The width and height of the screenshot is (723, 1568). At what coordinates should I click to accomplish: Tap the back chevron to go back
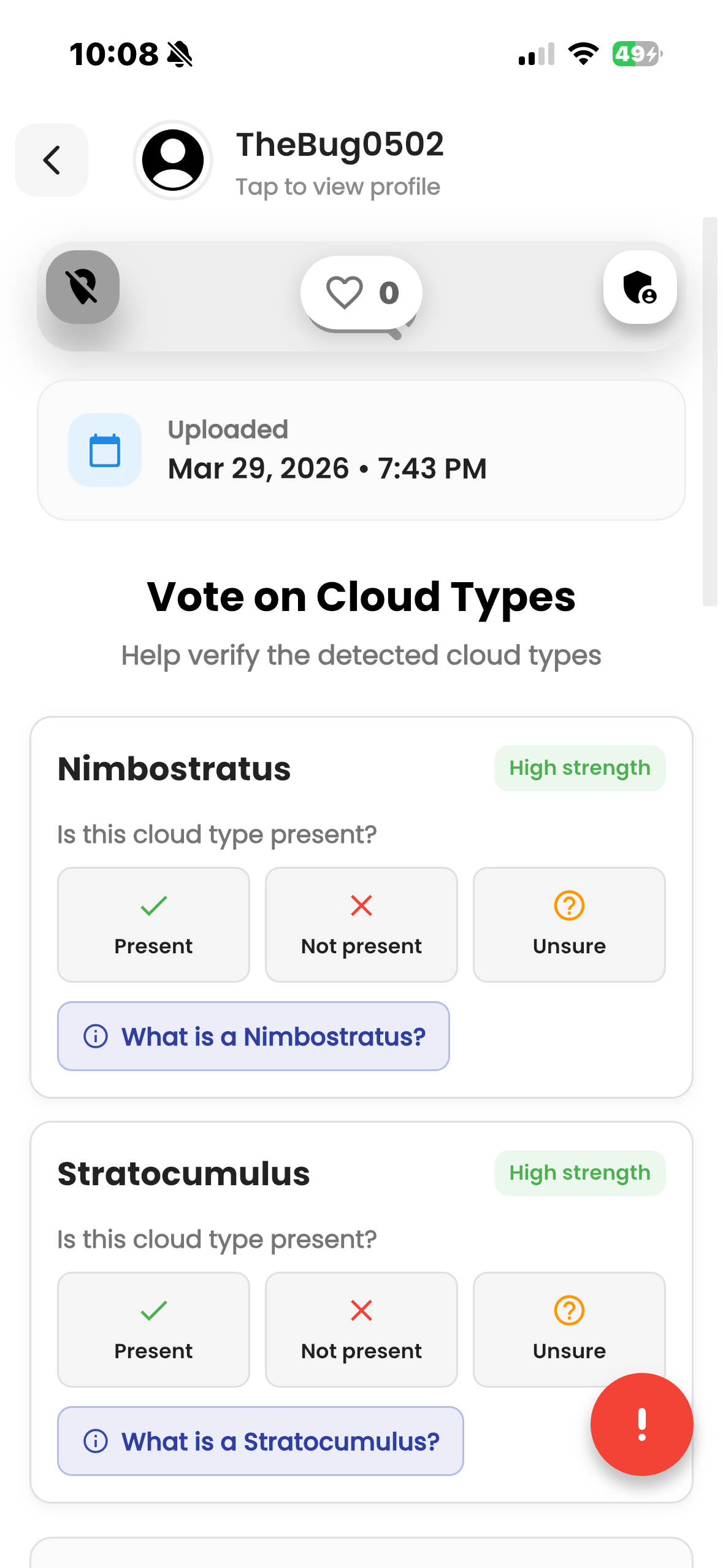click(x=51, y=160)
